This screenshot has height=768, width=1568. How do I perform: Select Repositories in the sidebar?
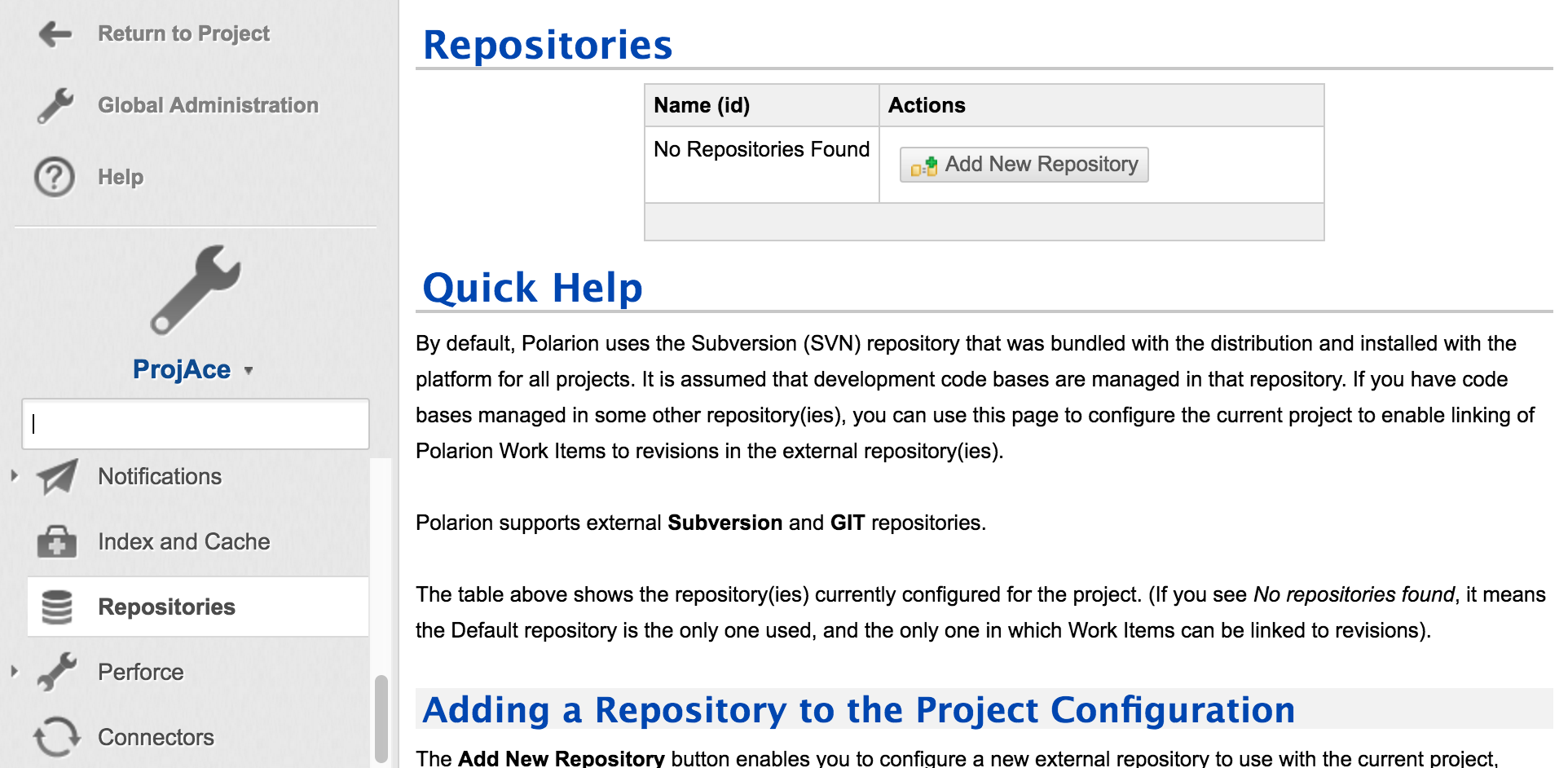(166, 607)
